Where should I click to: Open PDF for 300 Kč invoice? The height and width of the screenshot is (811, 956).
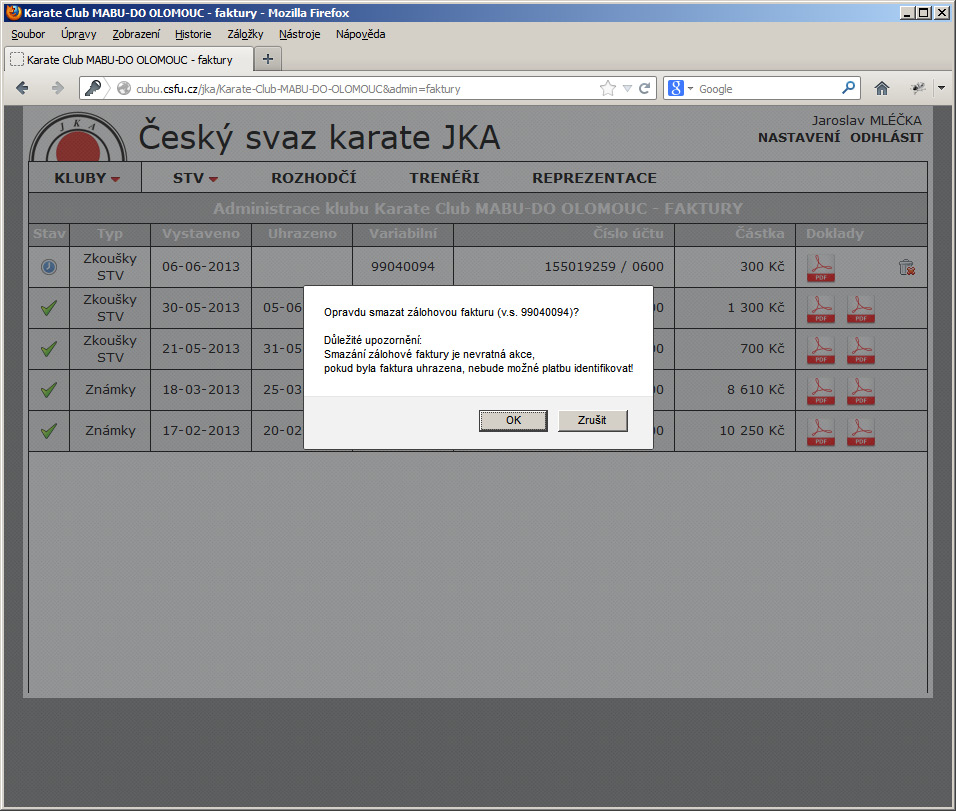click(821, 267)
